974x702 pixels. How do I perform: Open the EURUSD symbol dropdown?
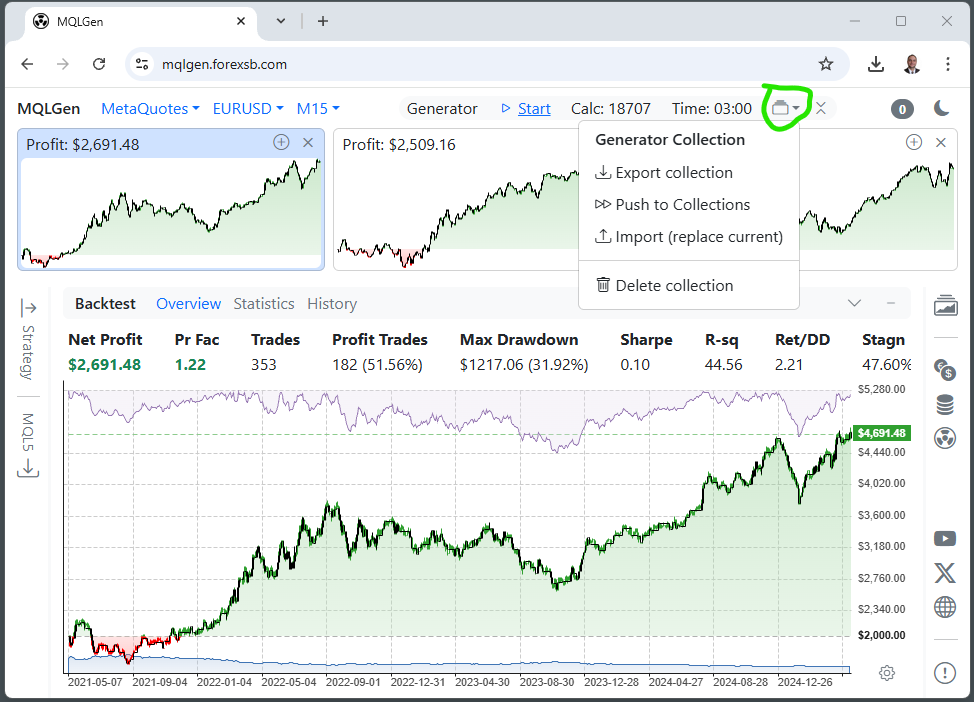click(x=248, y=109)
